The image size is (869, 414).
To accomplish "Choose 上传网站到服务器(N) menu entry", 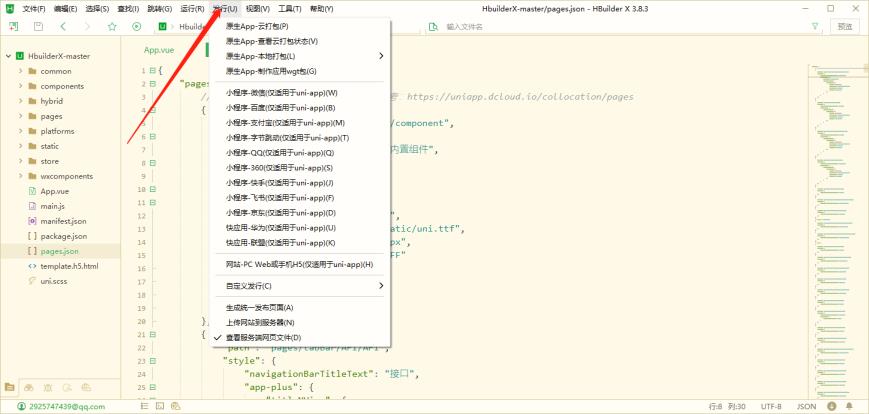I will pyautogui.click(x=300, y=323).
